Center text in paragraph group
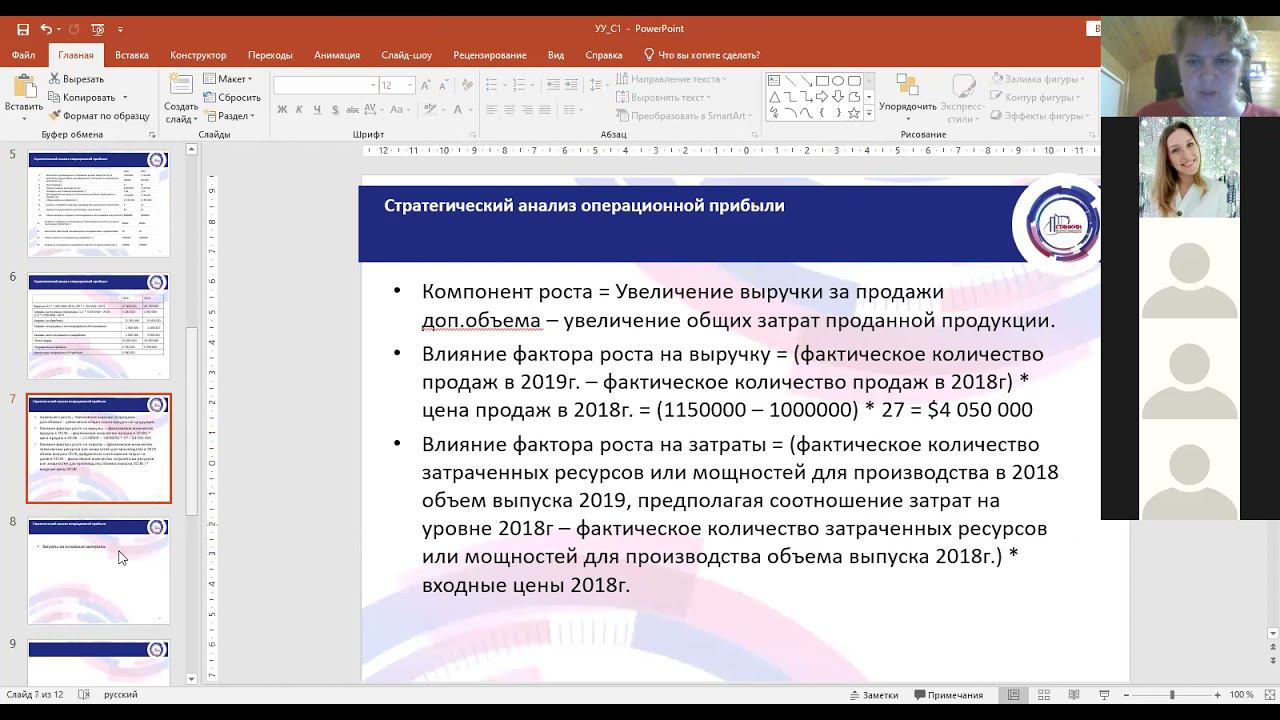This screenshot has height=720, width=1280. coord(509,110)
